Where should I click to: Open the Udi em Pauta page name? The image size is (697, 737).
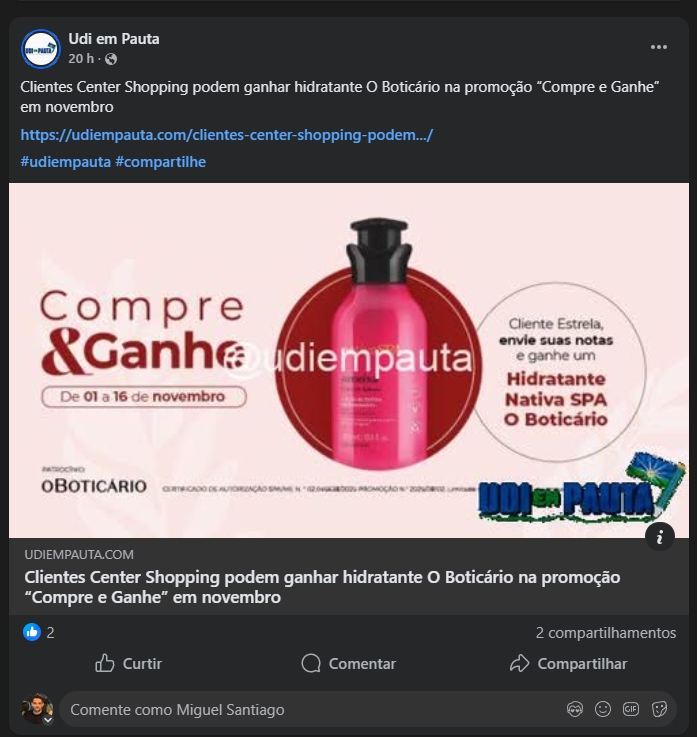(114, 39)
